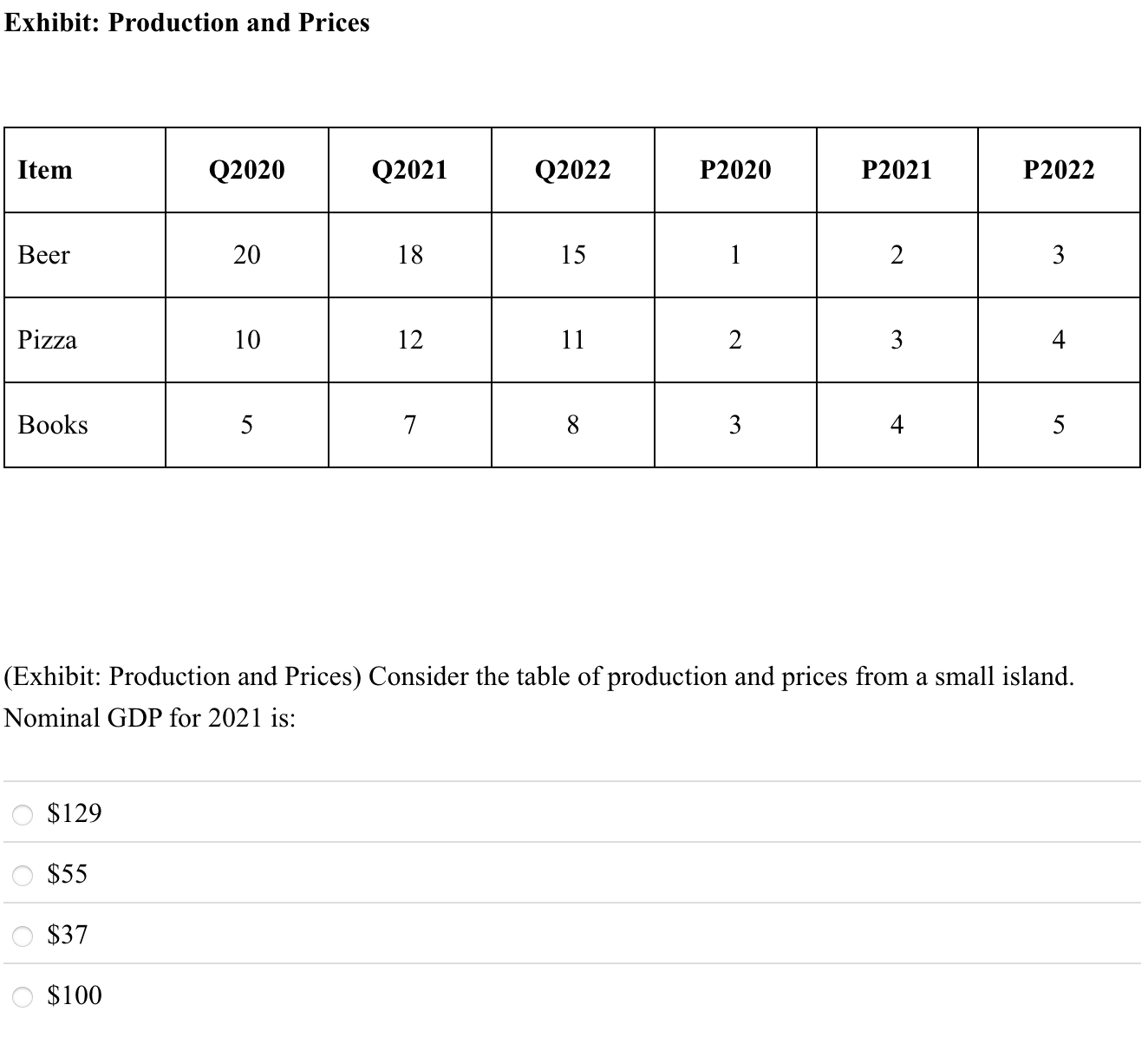
Task: Click the radio circle next to $100
Action: point(22,995)
